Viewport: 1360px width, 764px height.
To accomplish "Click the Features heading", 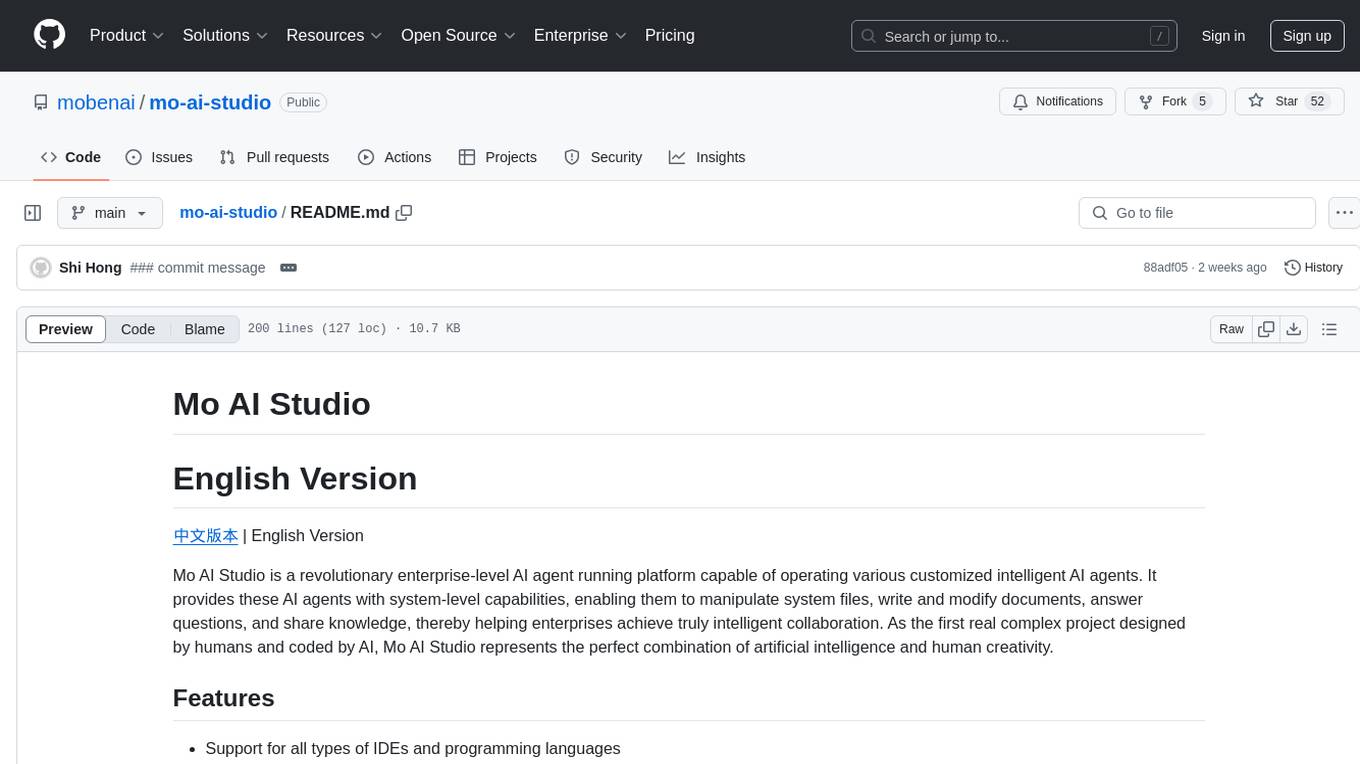I will (x=224, y=698).
